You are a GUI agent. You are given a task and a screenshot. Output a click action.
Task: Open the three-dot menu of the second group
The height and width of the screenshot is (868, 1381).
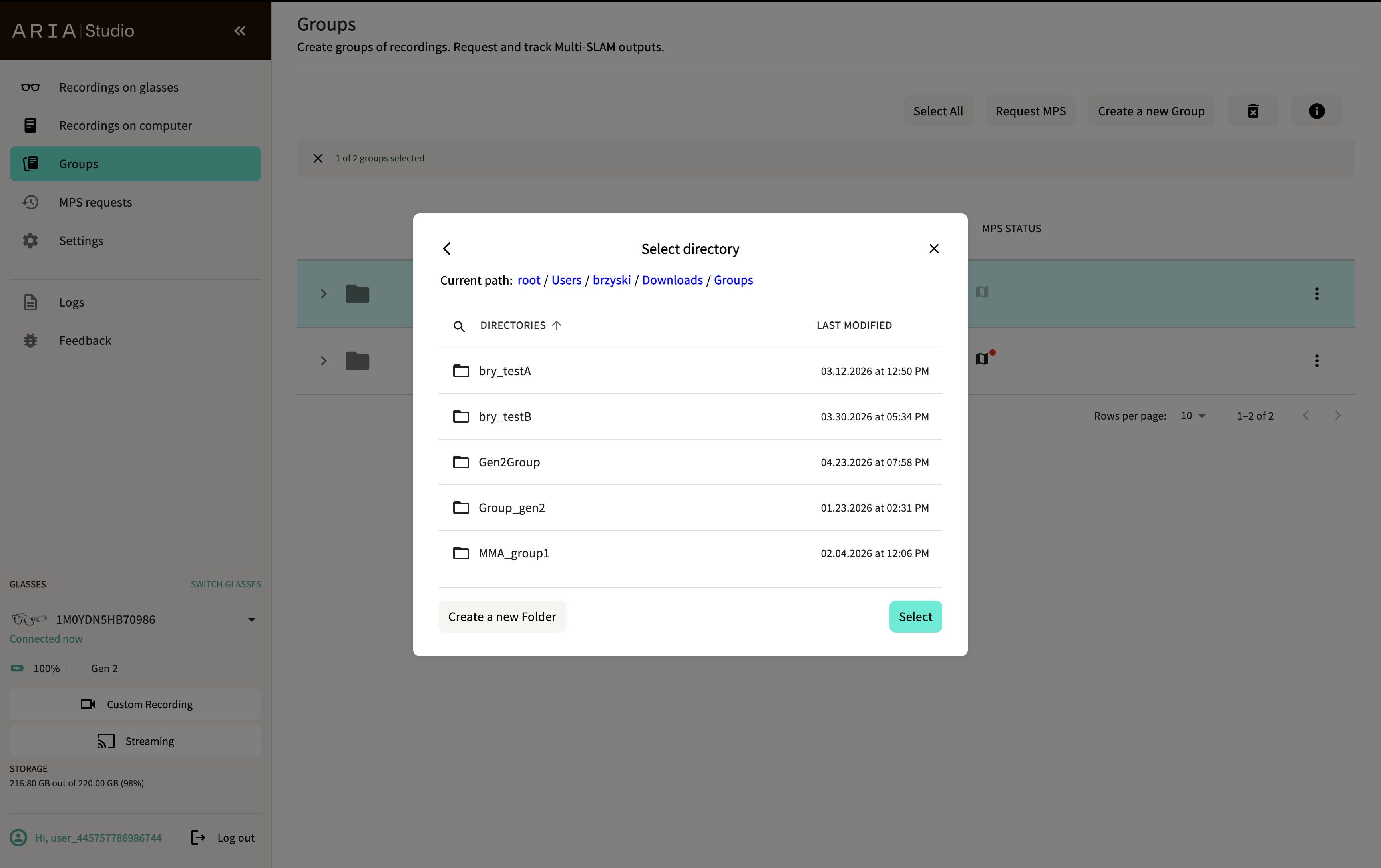1317,361
